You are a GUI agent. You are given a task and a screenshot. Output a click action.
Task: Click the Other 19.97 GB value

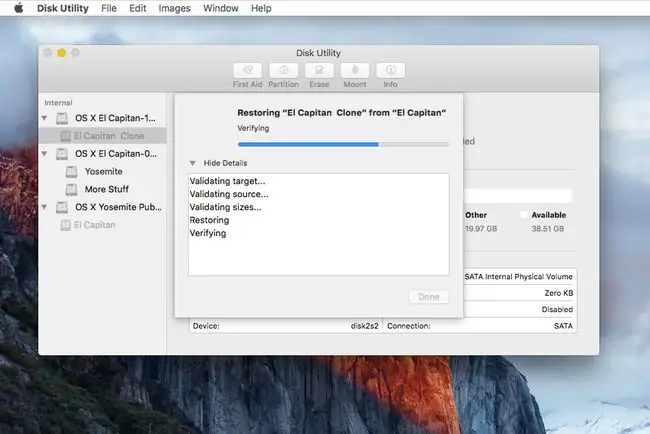tap(481, 229)
